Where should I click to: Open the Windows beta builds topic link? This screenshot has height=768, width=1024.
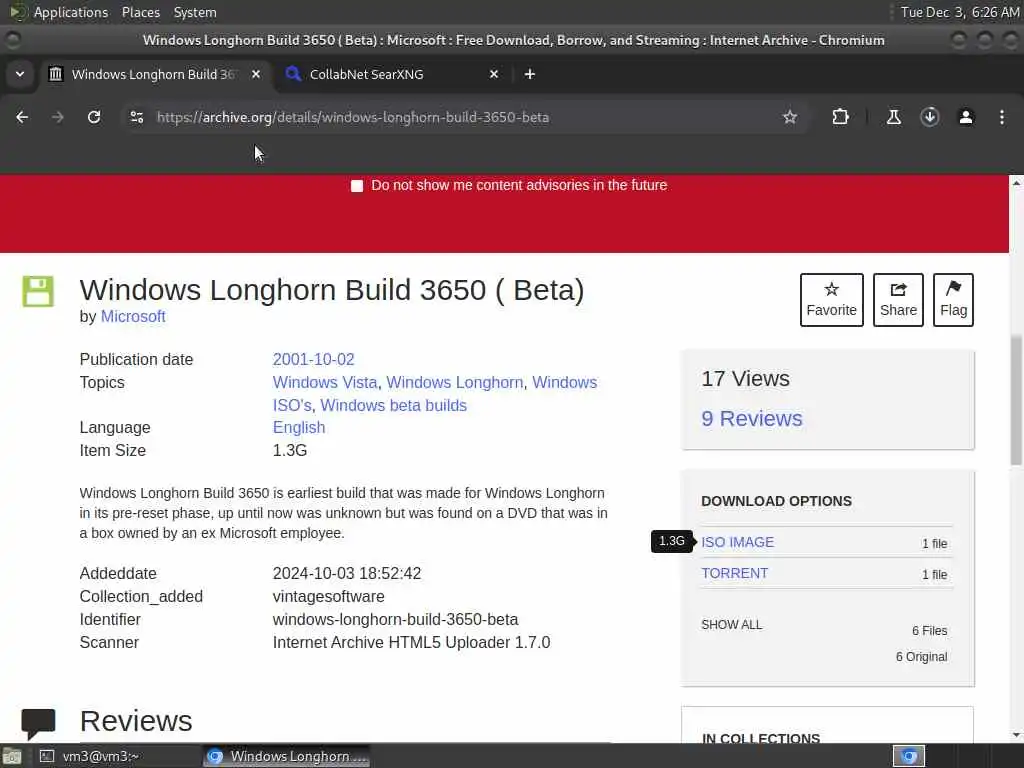[x=393, y=405]
